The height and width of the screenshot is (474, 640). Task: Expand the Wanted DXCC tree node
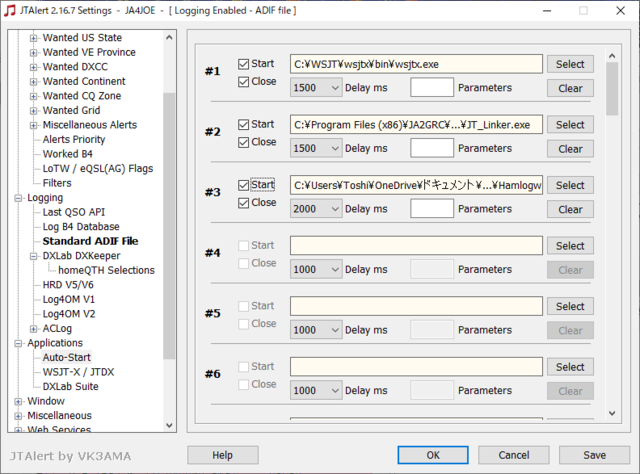(x=33, y=67)
